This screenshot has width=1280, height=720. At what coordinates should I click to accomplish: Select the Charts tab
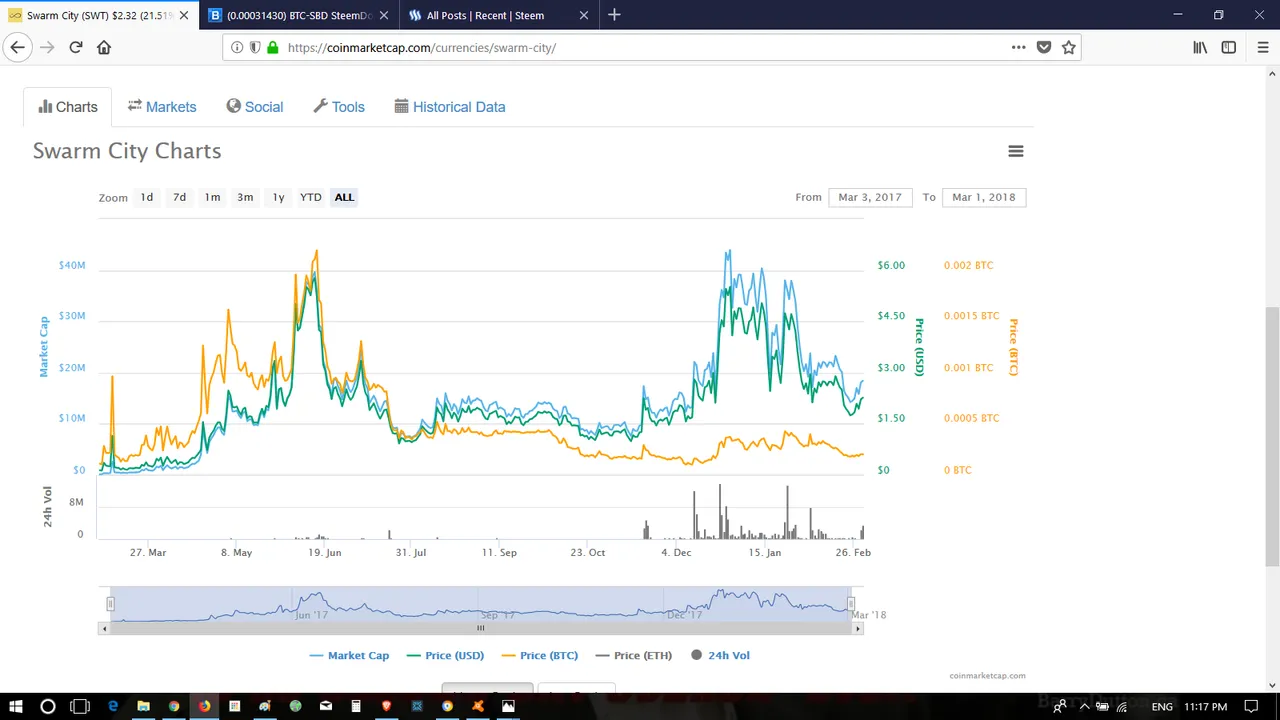(68, 107)
